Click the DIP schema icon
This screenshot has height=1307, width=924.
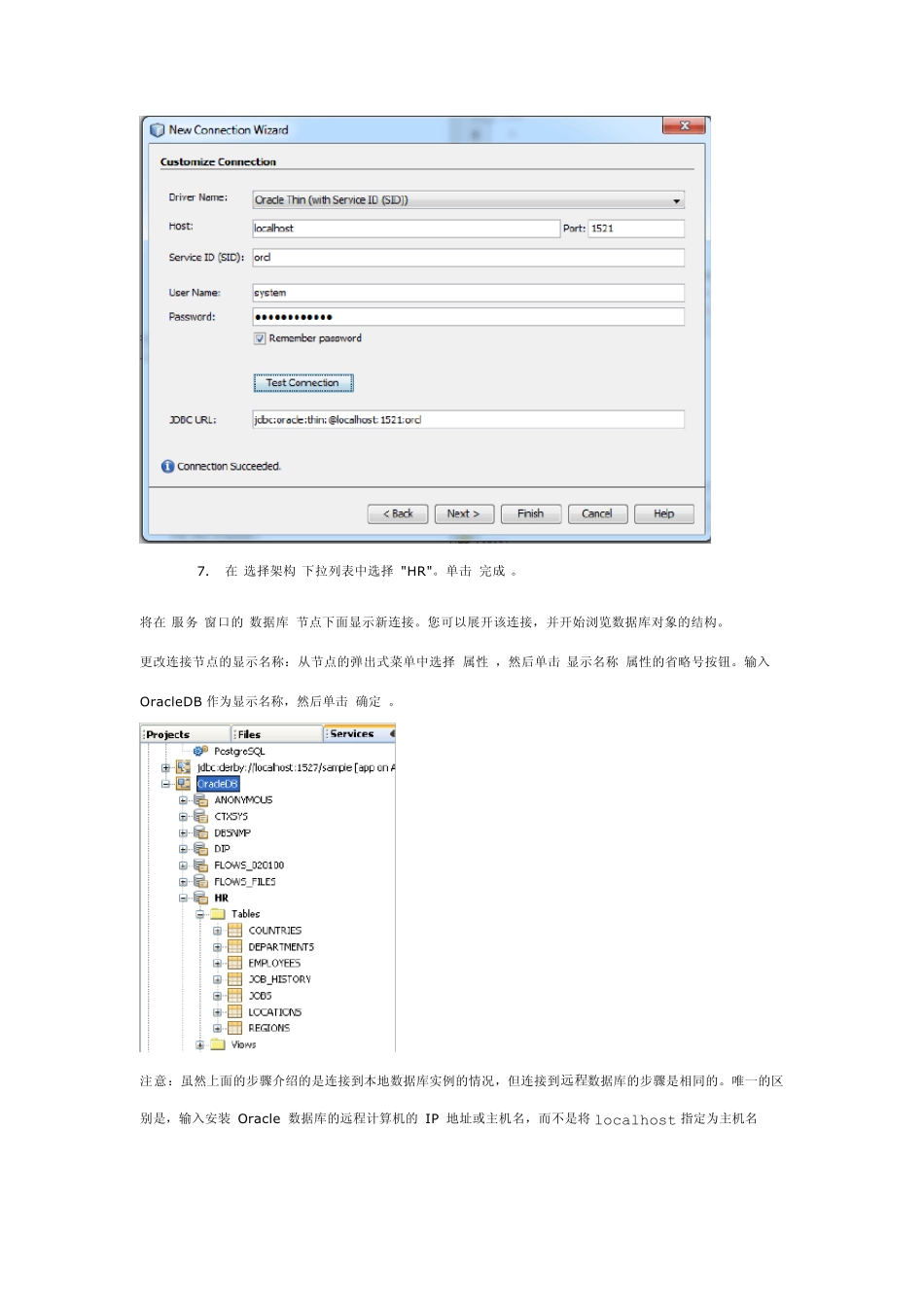tap(200, 849)
